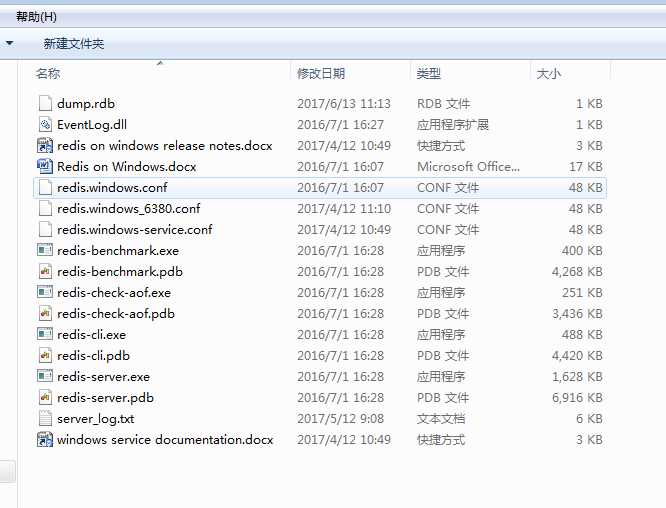Click the size 251 KB cell
The height and width of the screenshot is (508, 666).
582,293
